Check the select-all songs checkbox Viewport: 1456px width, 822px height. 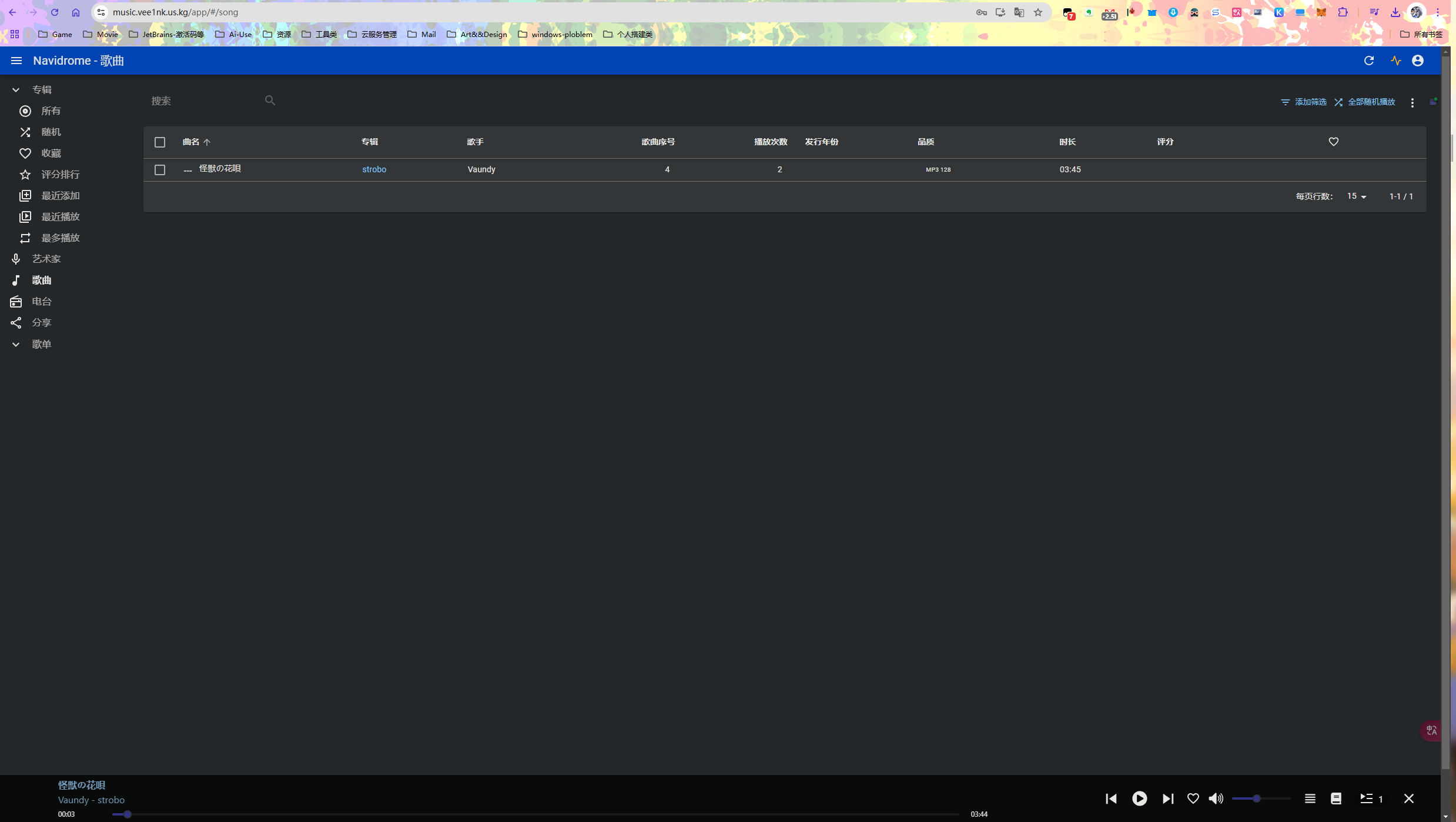click(x=160, y=142)
